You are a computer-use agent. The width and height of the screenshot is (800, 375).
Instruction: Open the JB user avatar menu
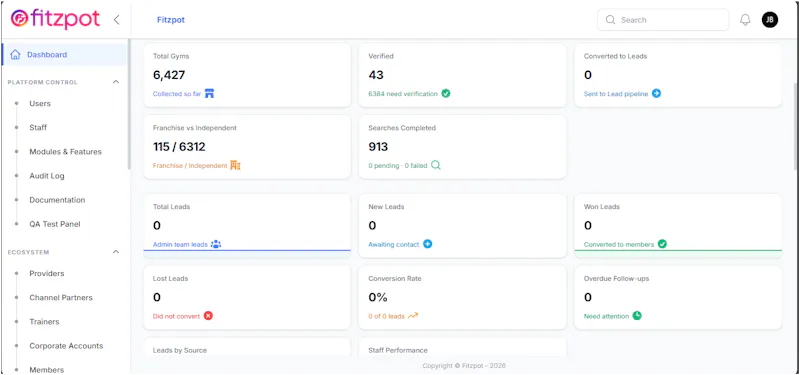click(x=770, y=20)
